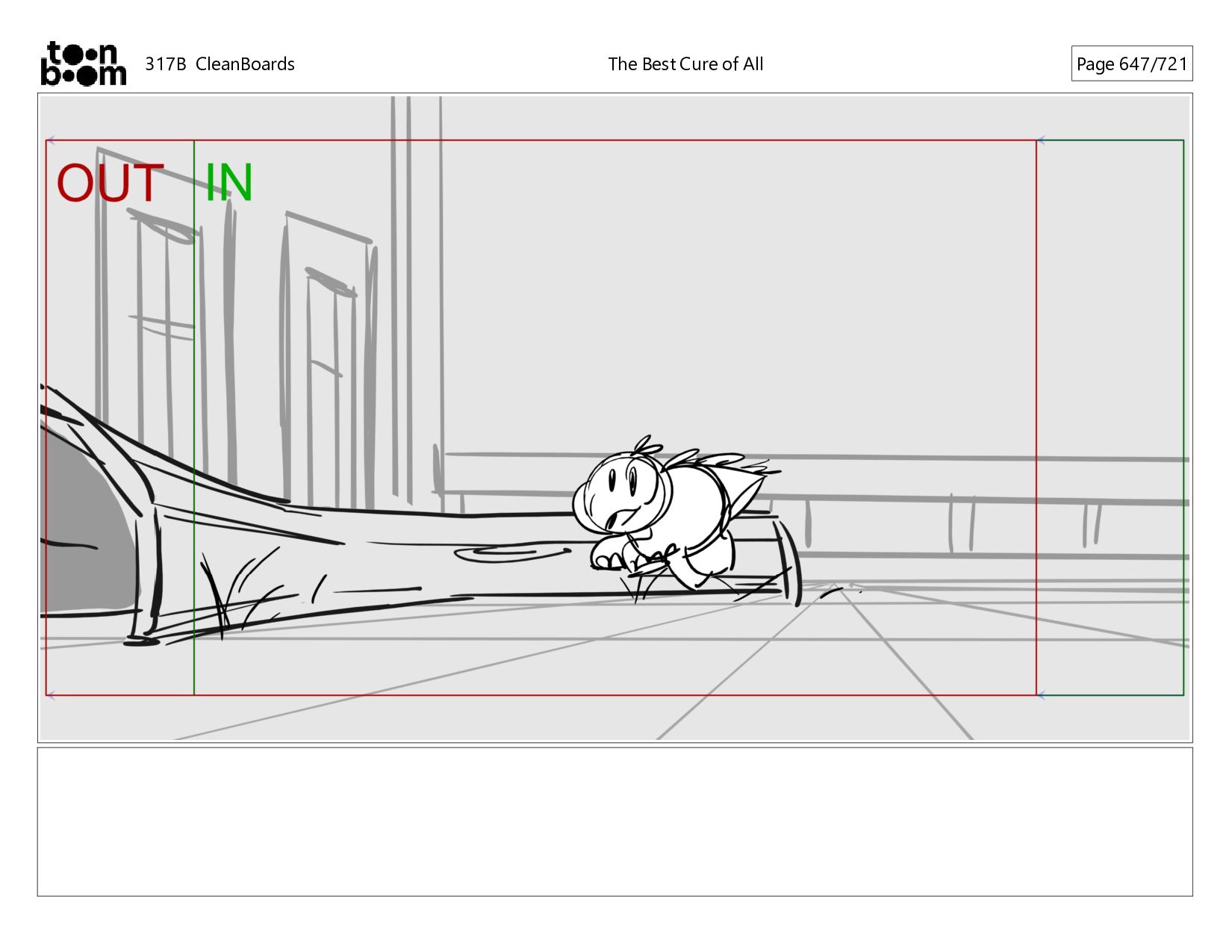Screen dimensions: 1232x952
Task: Click the 'Page 647/721' box
Action: (1131, 63)
